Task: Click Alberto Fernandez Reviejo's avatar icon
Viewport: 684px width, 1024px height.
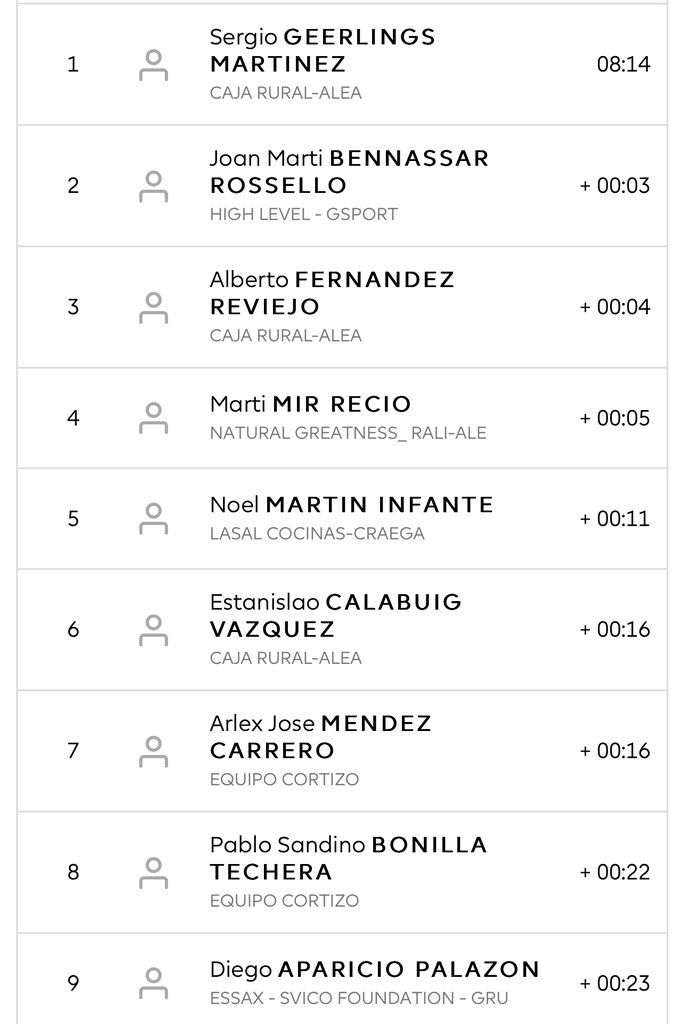Action: click(x=153, y=307)
